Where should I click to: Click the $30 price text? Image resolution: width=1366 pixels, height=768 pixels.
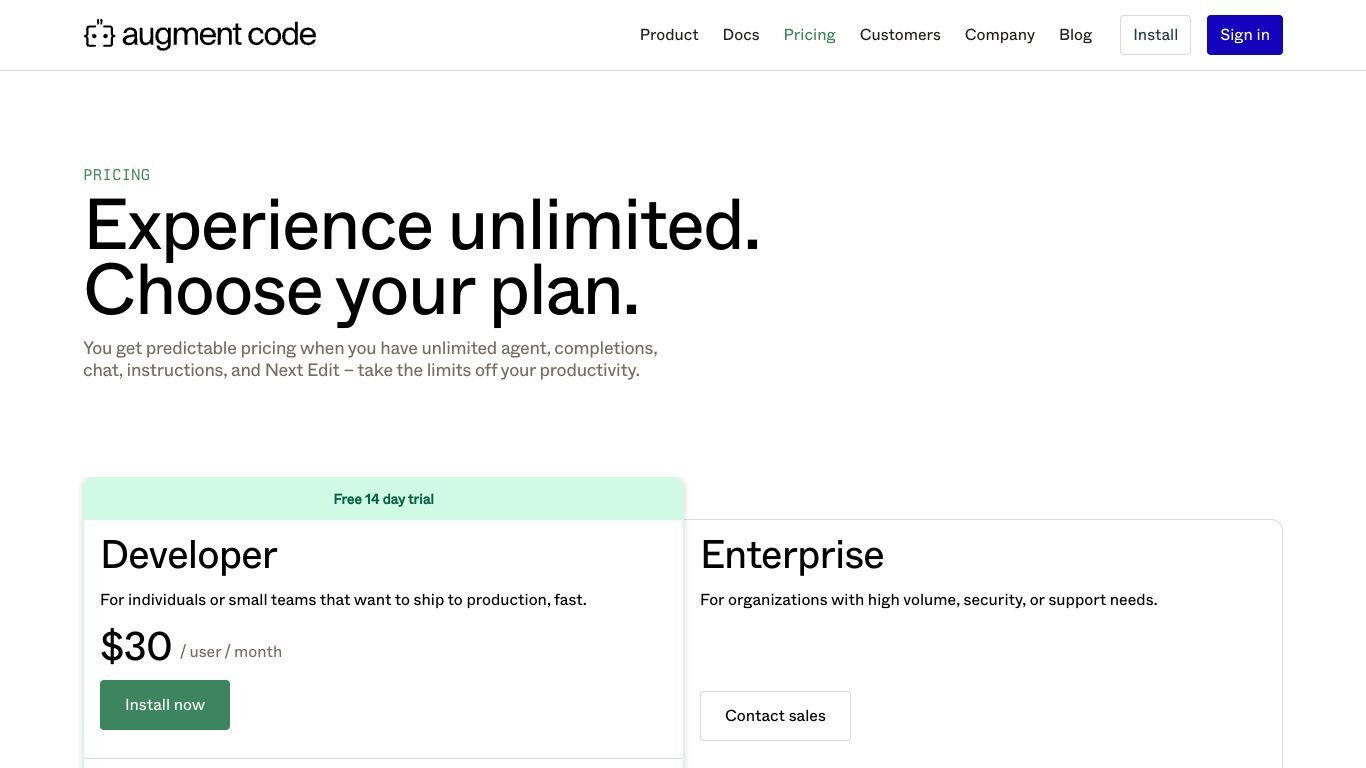[x=136, y=646]
